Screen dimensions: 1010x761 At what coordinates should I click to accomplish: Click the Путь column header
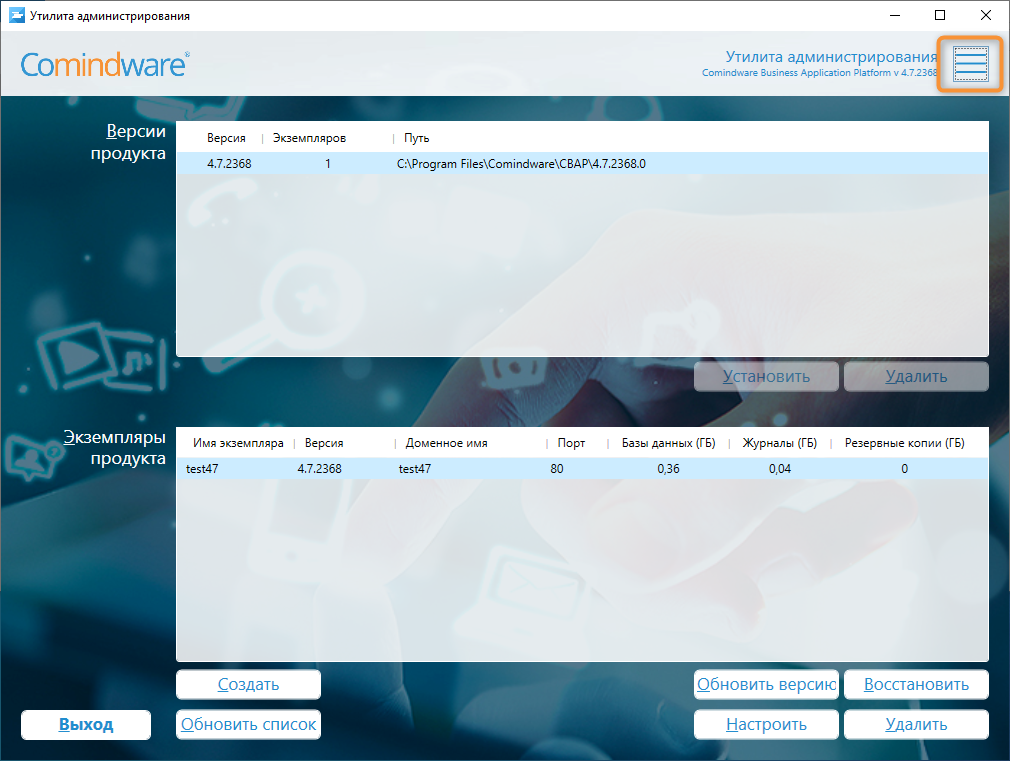[x=416, y=138]
